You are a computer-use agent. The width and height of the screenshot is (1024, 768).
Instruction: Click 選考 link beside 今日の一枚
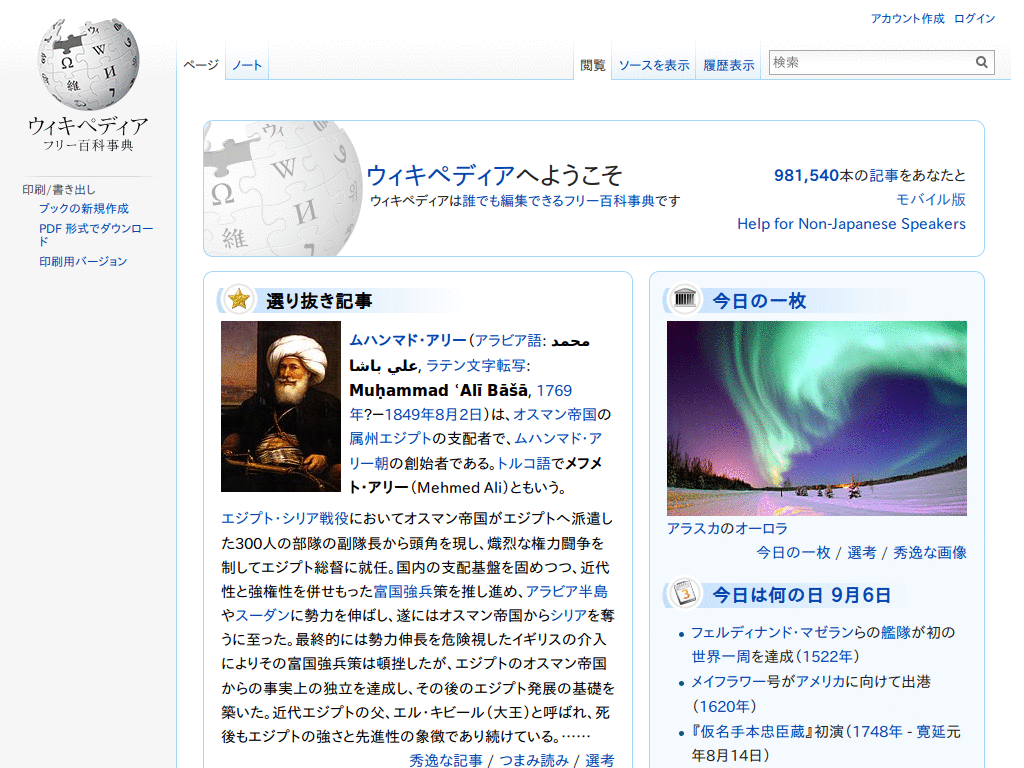861,552
